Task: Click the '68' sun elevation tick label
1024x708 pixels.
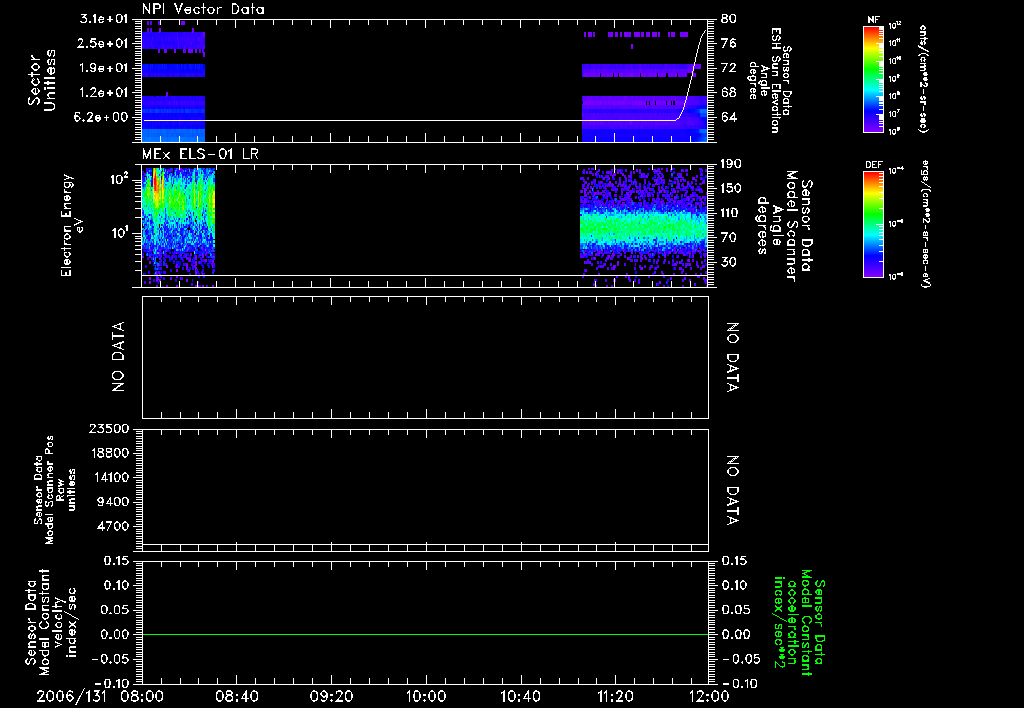Action: [x=729, y=93]
